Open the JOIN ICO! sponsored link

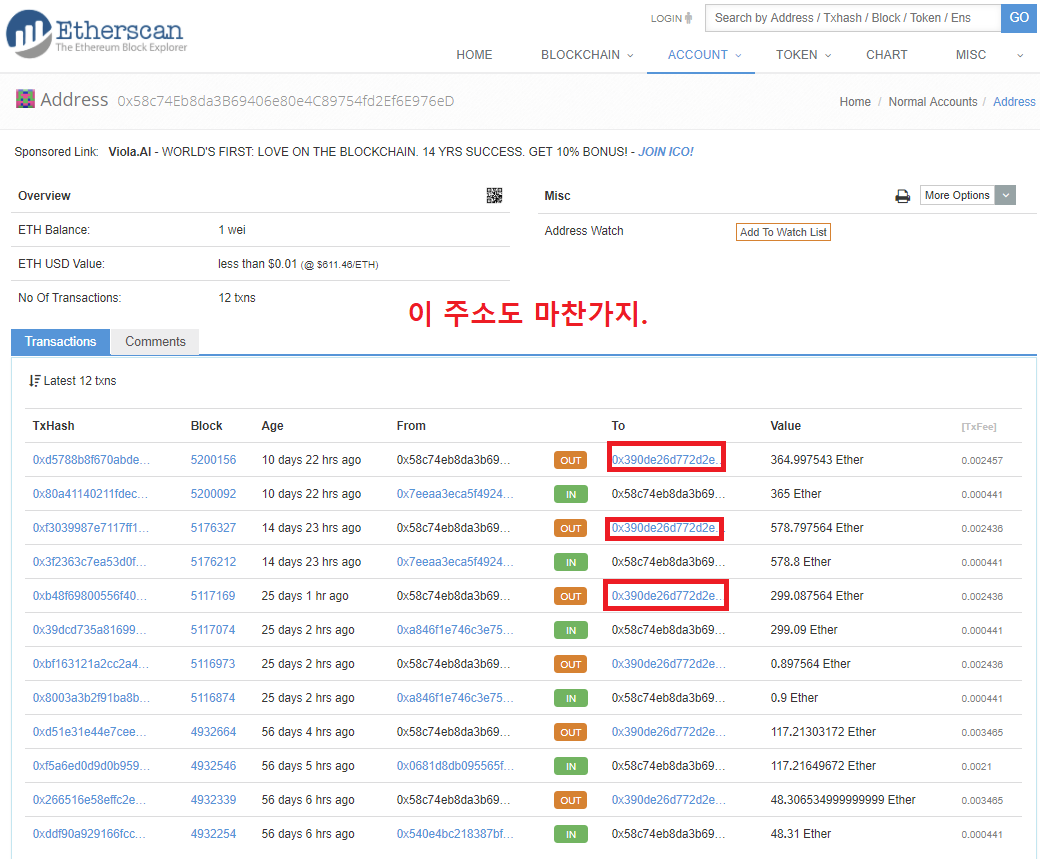tap(665, 152)
